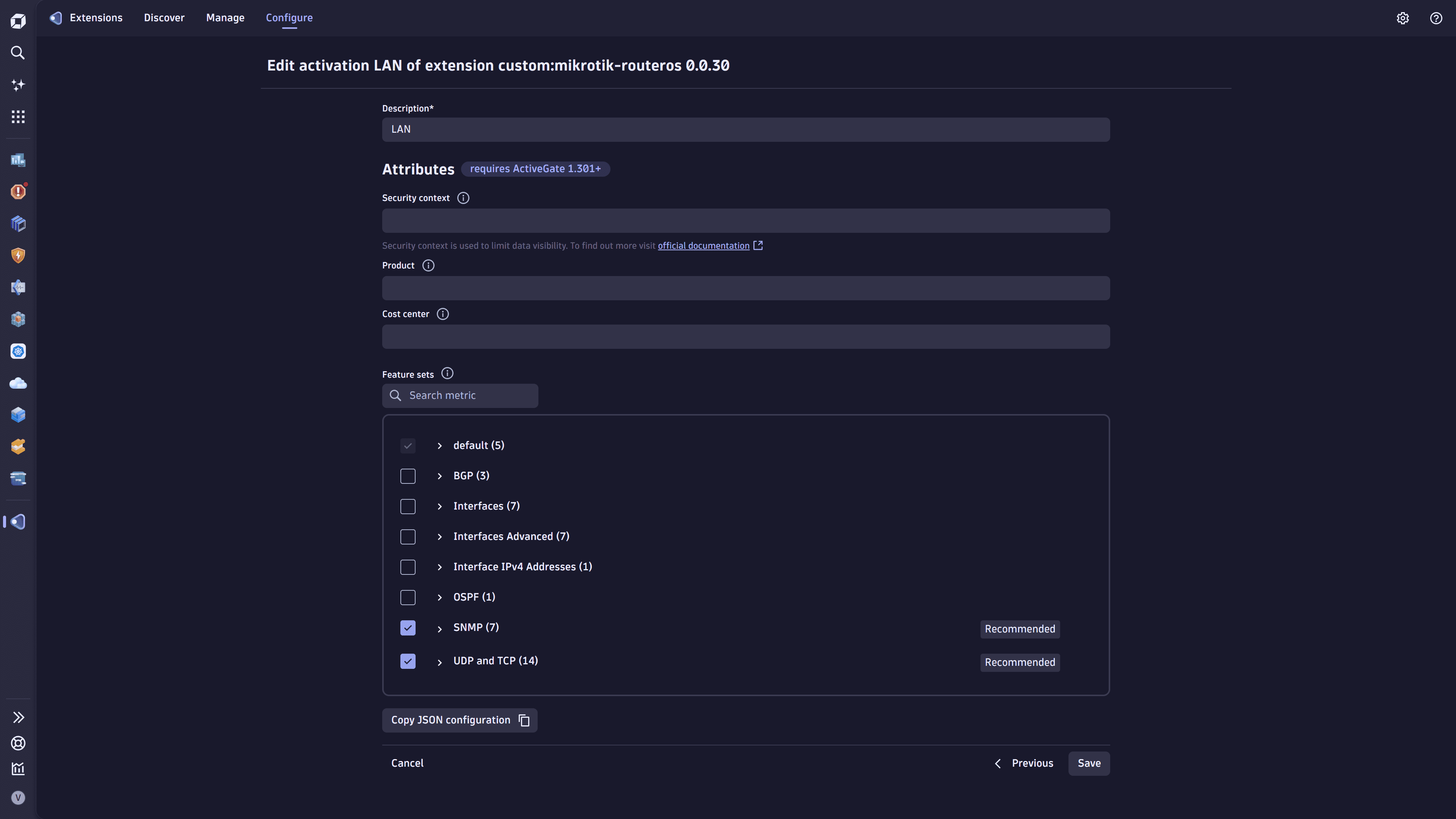Show info for Cost center
Image resolution: width=1456 pixels, height=819 pixels.
[x=442, y=314]
